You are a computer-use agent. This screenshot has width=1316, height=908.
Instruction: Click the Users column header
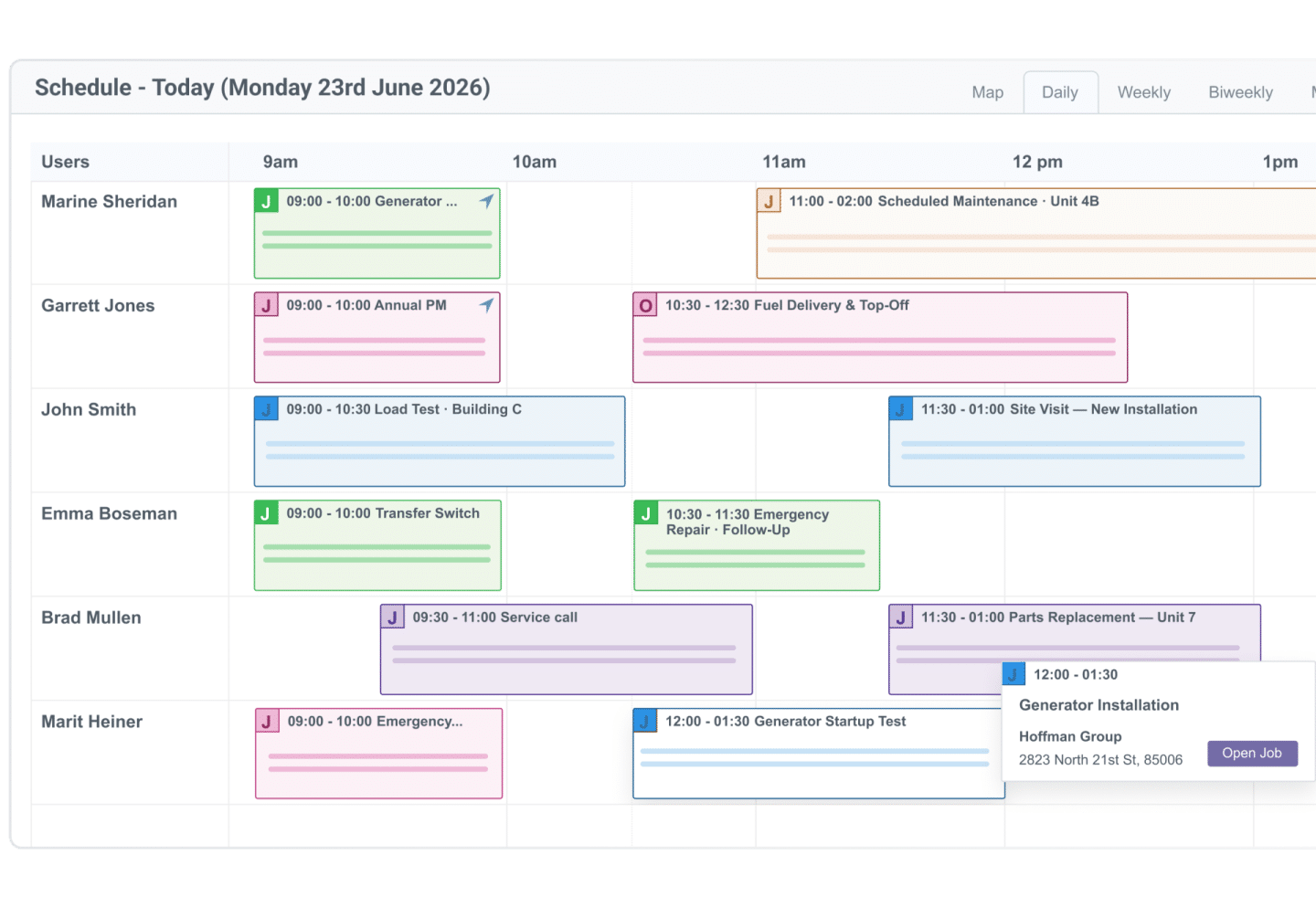click(66, 162)
